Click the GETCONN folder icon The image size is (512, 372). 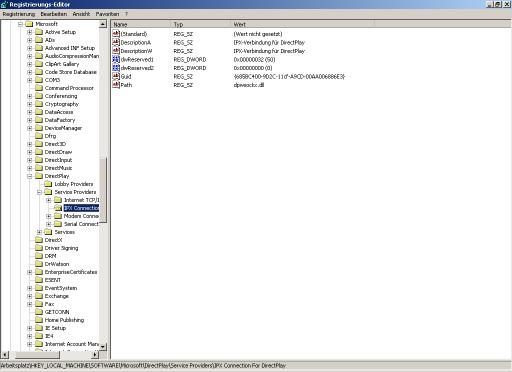39,312
